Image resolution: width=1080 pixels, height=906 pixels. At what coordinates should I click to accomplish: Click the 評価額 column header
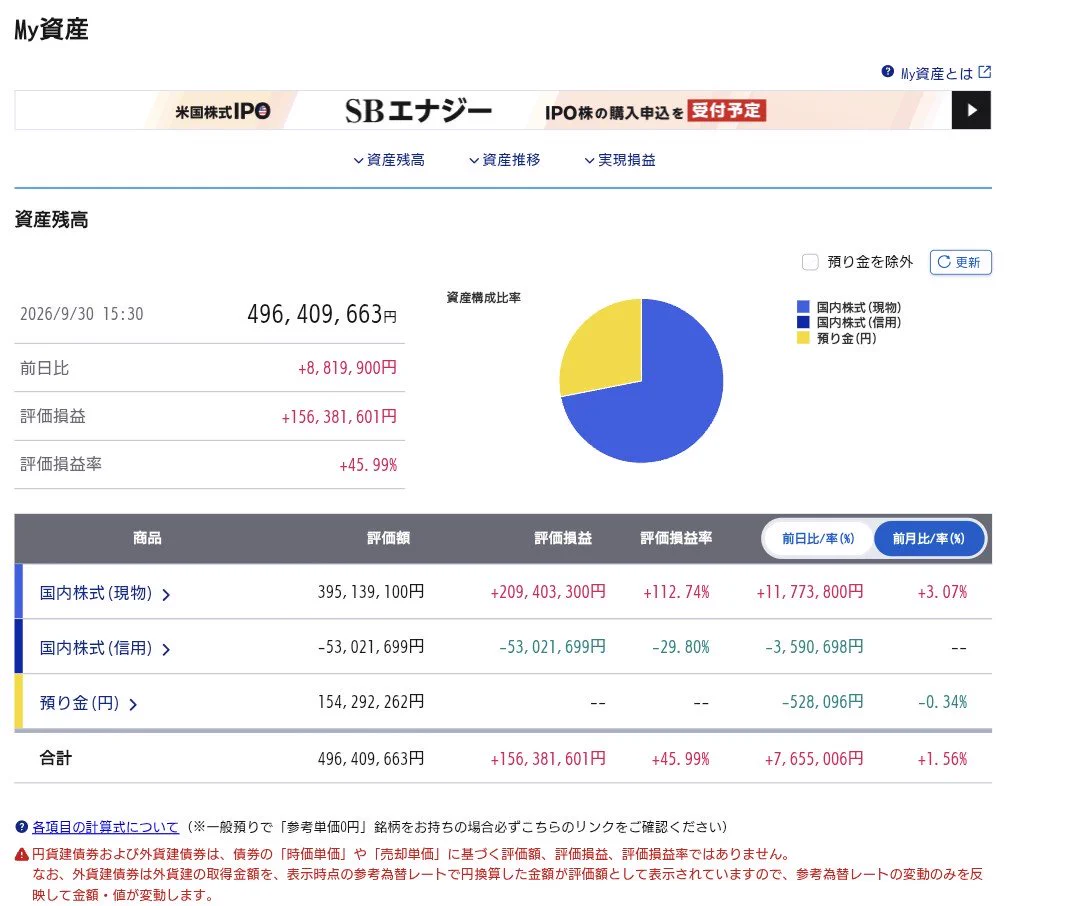pyautogui.click(x=388, y=538)
